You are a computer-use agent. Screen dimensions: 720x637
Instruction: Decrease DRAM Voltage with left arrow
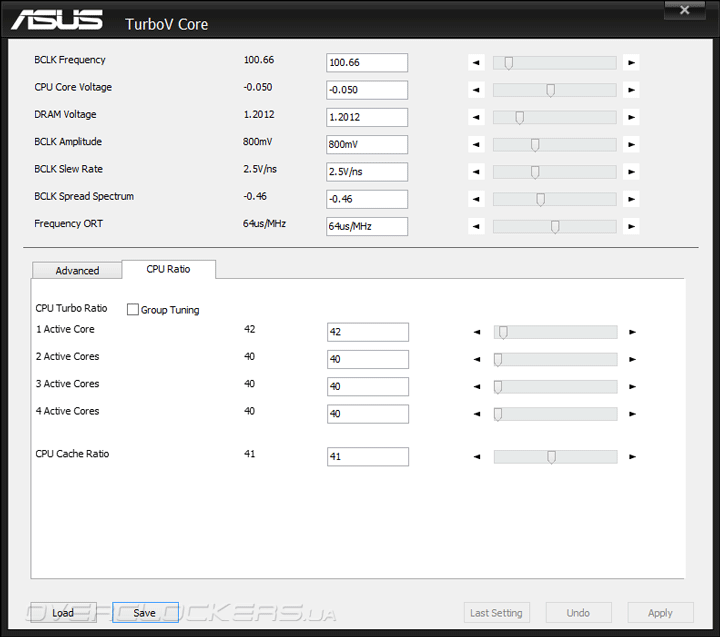click(476, 117)
